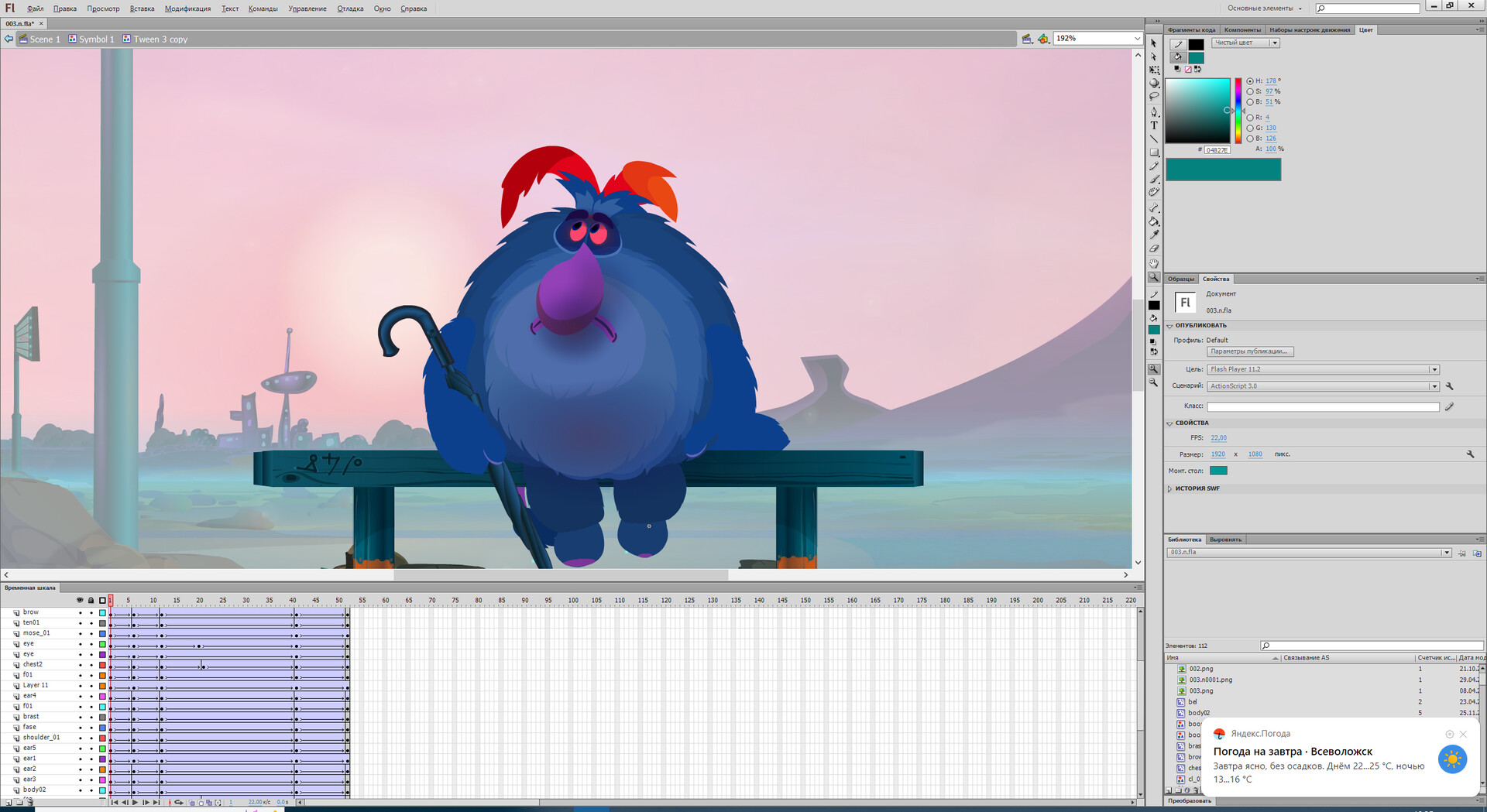Select the black arrow Selection tool
This screenshot has height=812, width=1487.
1153,43
